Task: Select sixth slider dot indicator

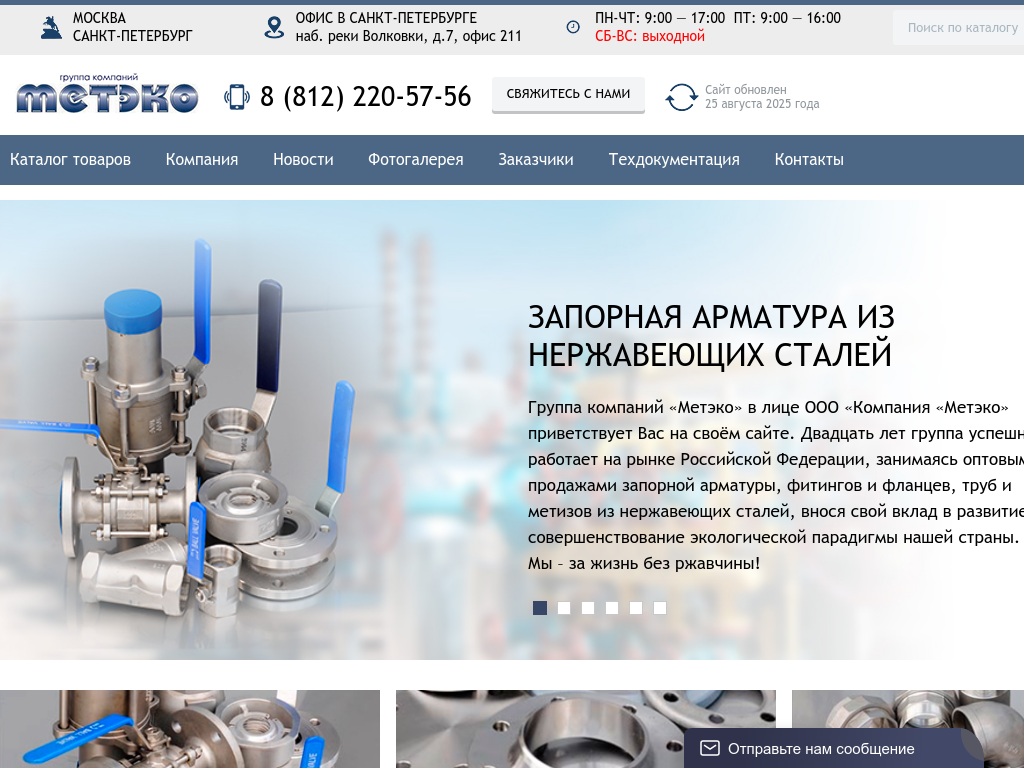Action: point(660,608)
